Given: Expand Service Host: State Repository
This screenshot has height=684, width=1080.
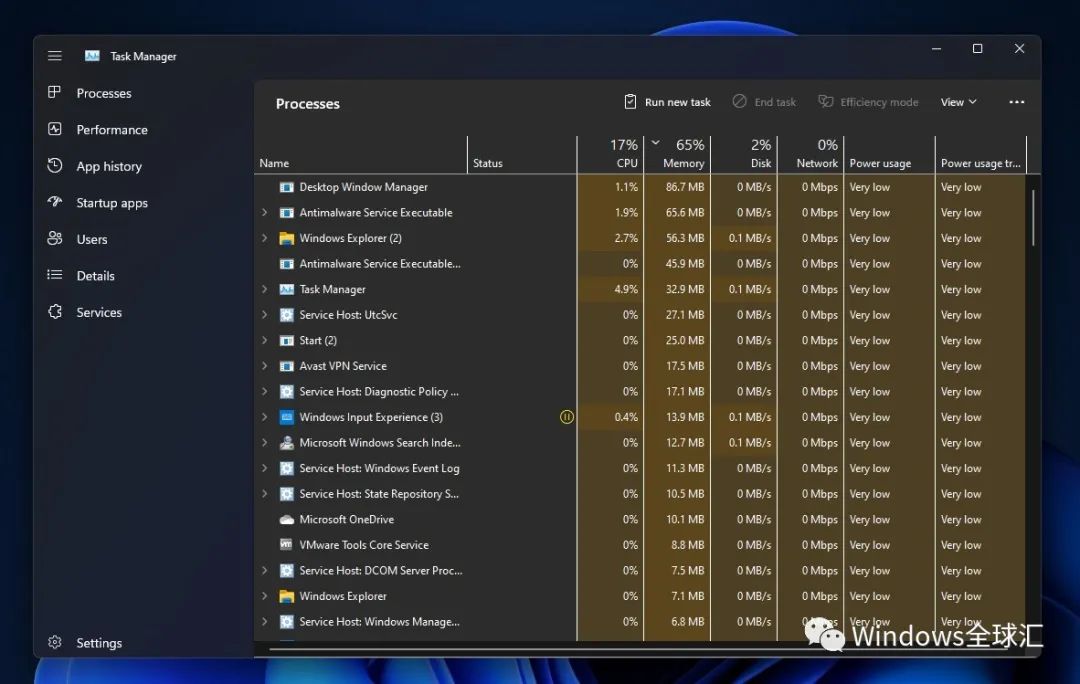Looking at the screenshot, I should (x=264, y=494).
